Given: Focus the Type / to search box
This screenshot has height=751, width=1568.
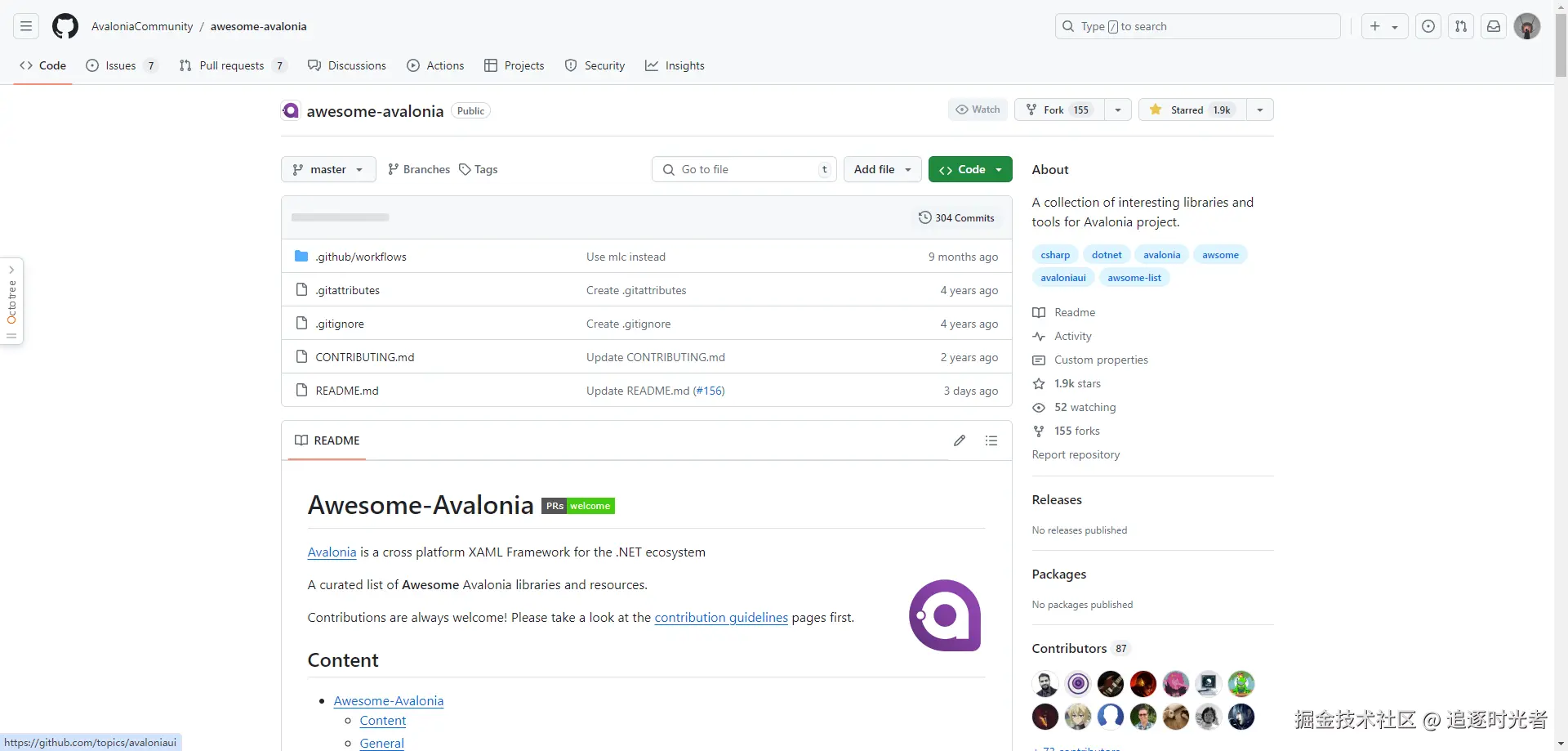Looking at the screenshot, I should (x=1198, y=26).
